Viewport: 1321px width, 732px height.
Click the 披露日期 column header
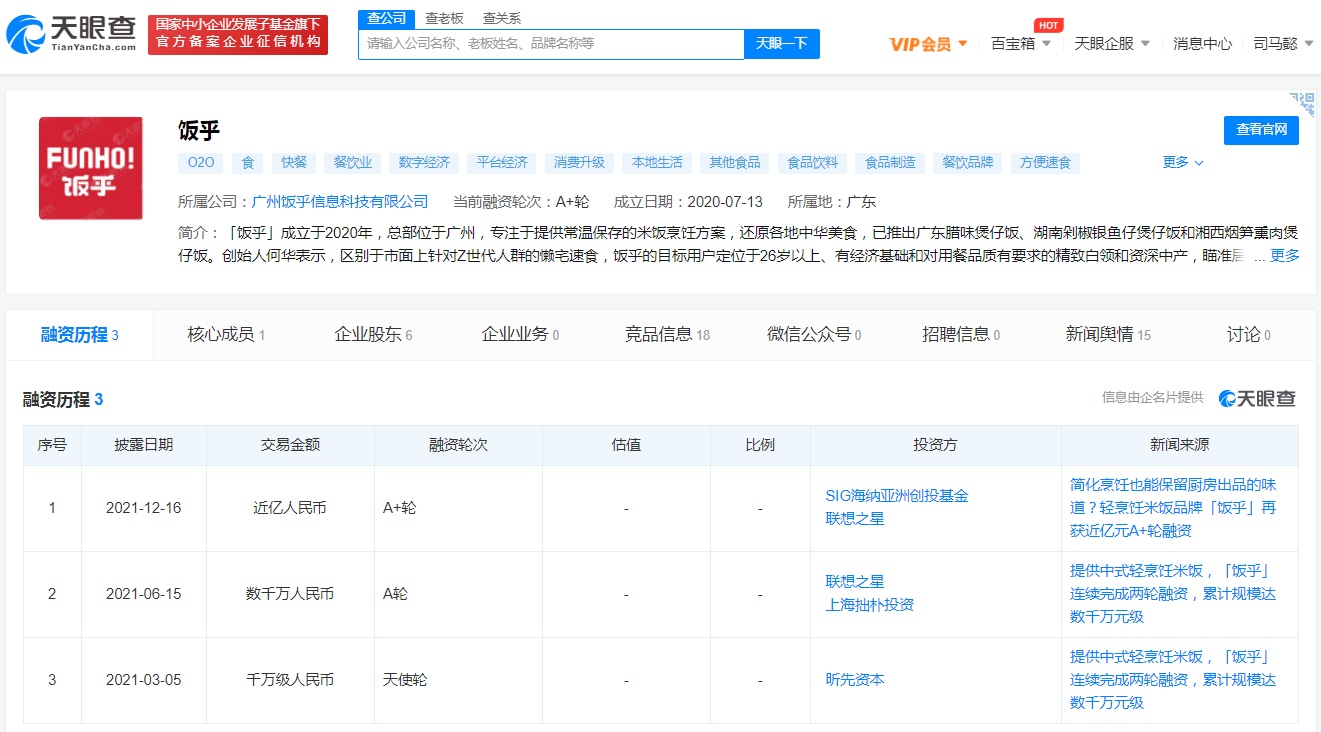pos(144,445)
